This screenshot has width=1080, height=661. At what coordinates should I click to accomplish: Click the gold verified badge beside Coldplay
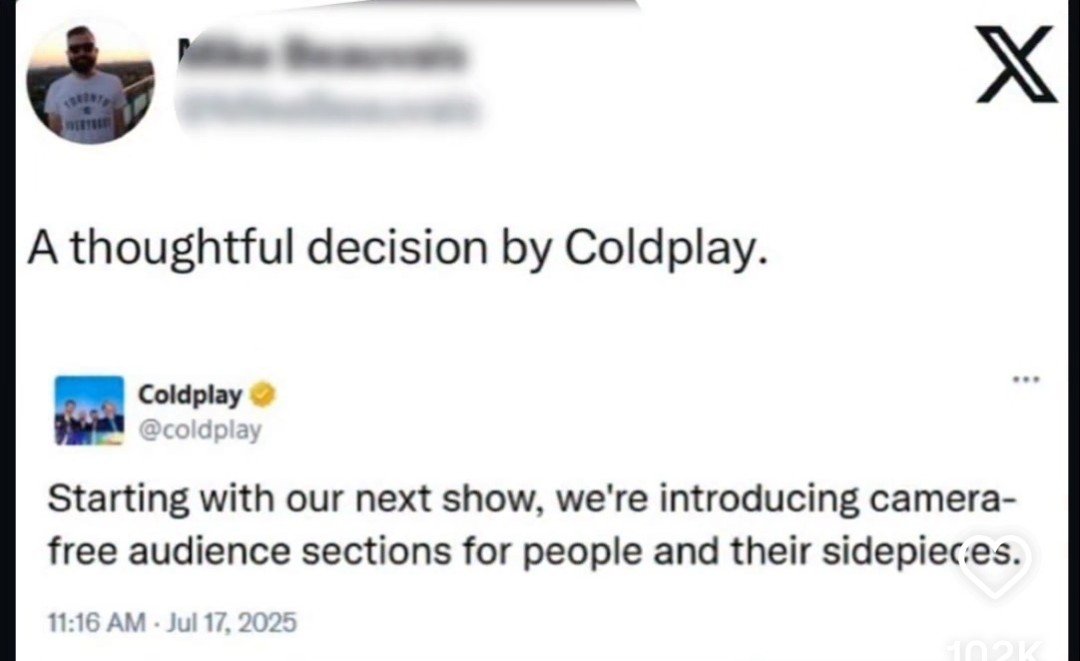click(x=265, y=395)
